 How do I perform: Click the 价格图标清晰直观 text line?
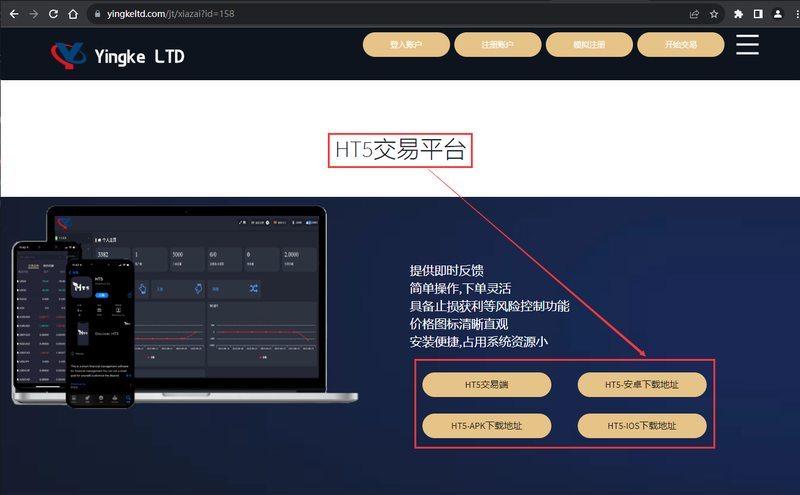pos(459,324)
